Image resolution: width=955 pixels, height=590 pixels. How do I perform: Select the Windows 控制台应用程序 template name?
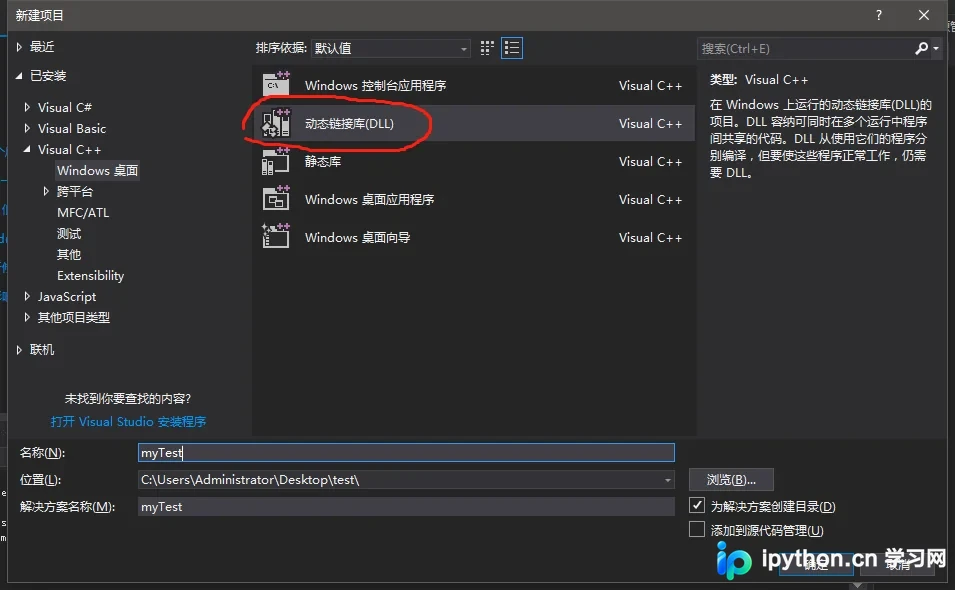tap(375, 85)
